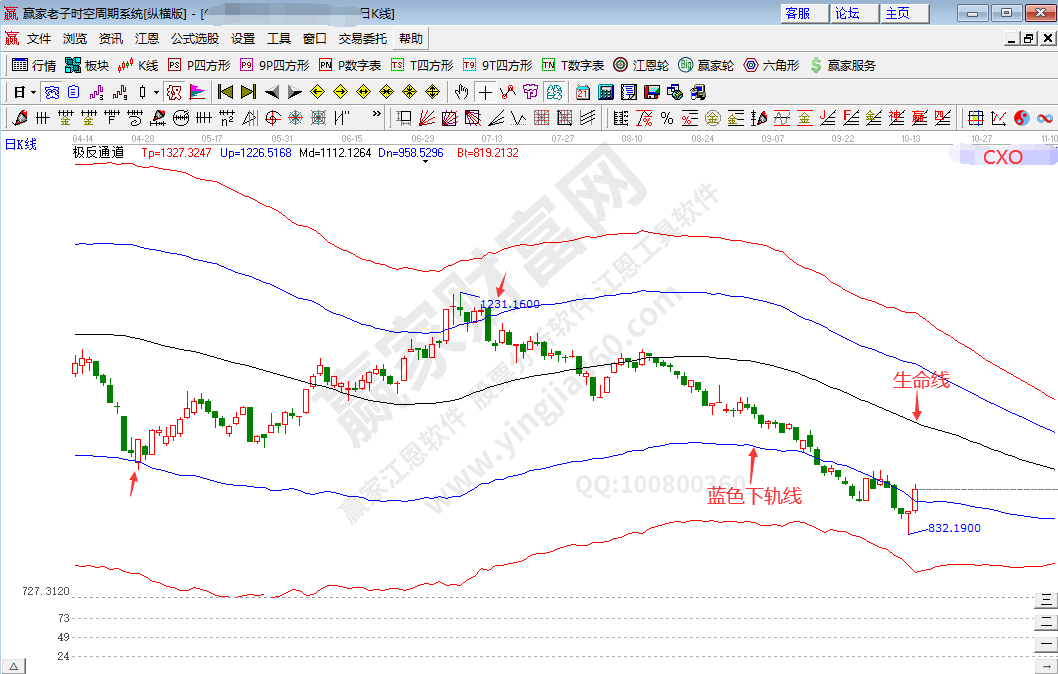Image resolution: width=1058 pixels, height=674 pixels.
Task: Click the 客服 button
Action: [x=803, y=13]
